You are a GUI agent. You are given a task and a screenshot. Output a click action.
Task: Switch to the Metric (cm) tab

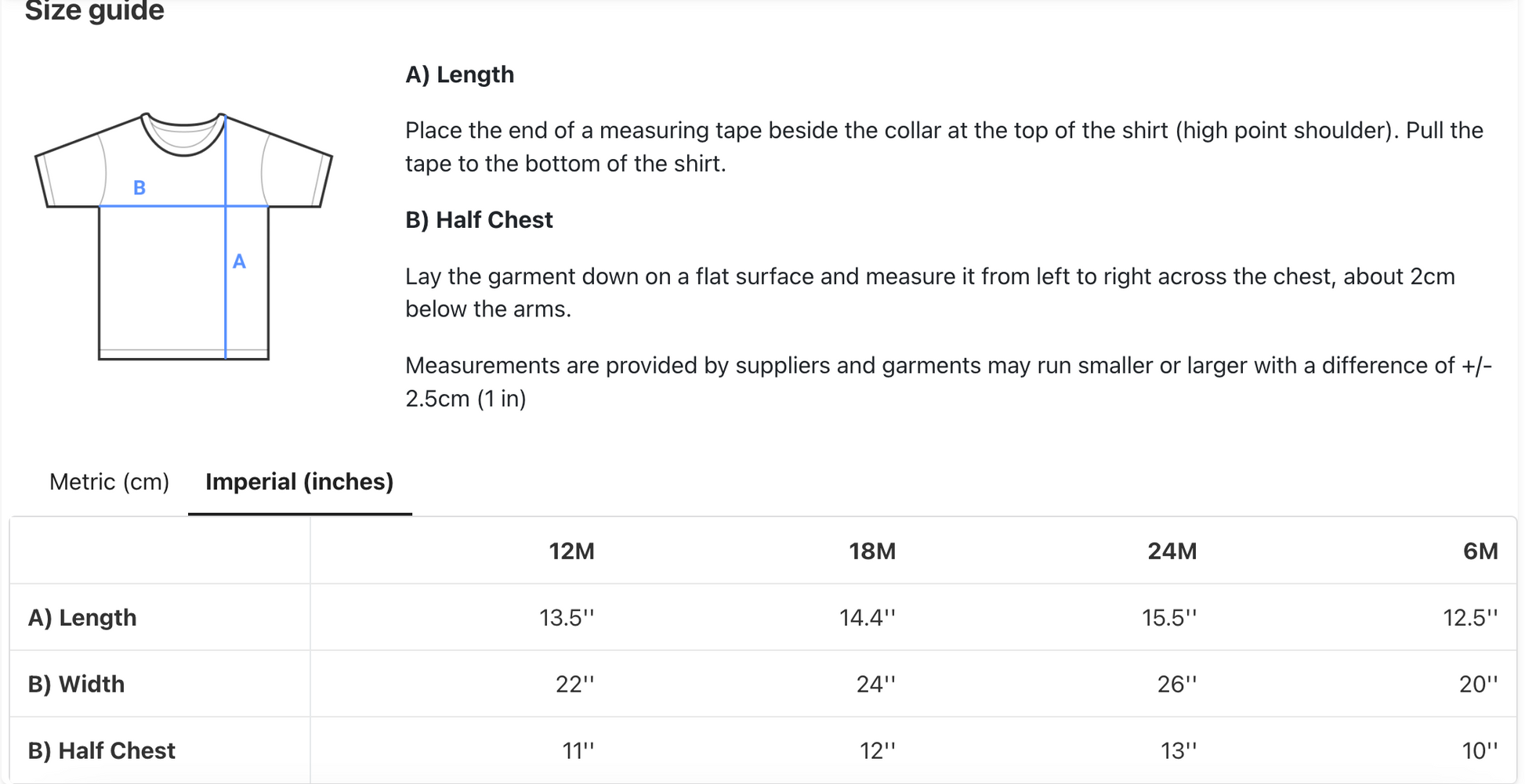point(109,482)
